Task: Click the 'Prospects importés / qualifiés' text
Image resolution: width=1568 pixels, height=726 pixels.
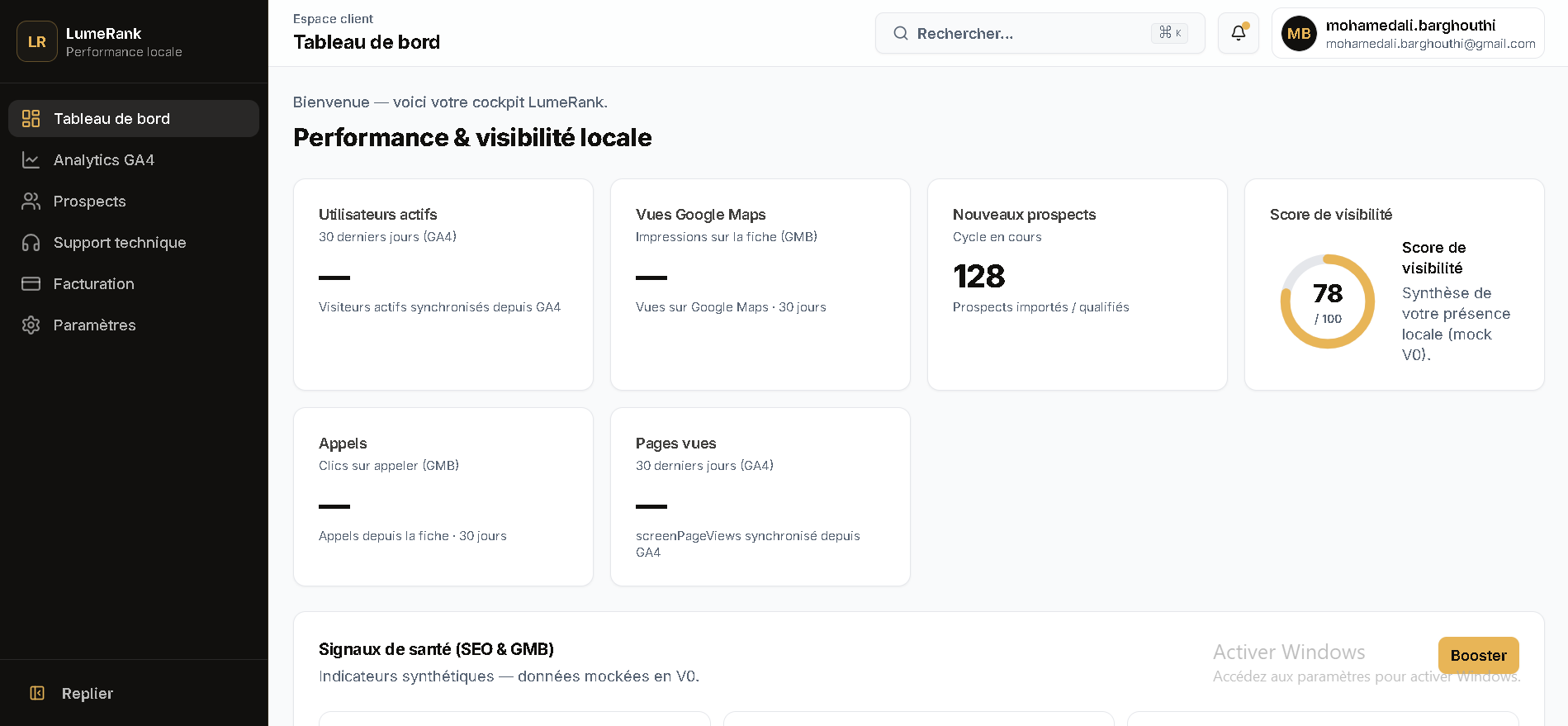Action: point(1041,307)
